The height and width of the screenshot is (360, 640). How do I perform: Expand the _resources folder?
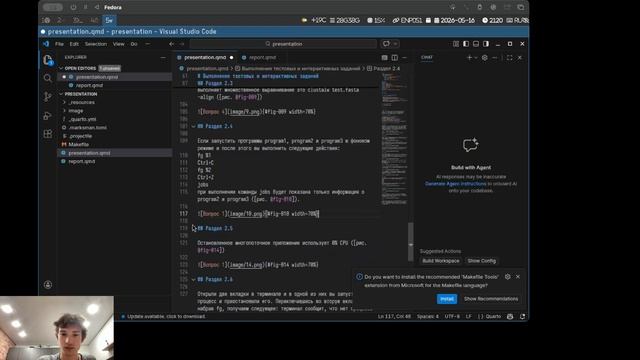[82, 102]
